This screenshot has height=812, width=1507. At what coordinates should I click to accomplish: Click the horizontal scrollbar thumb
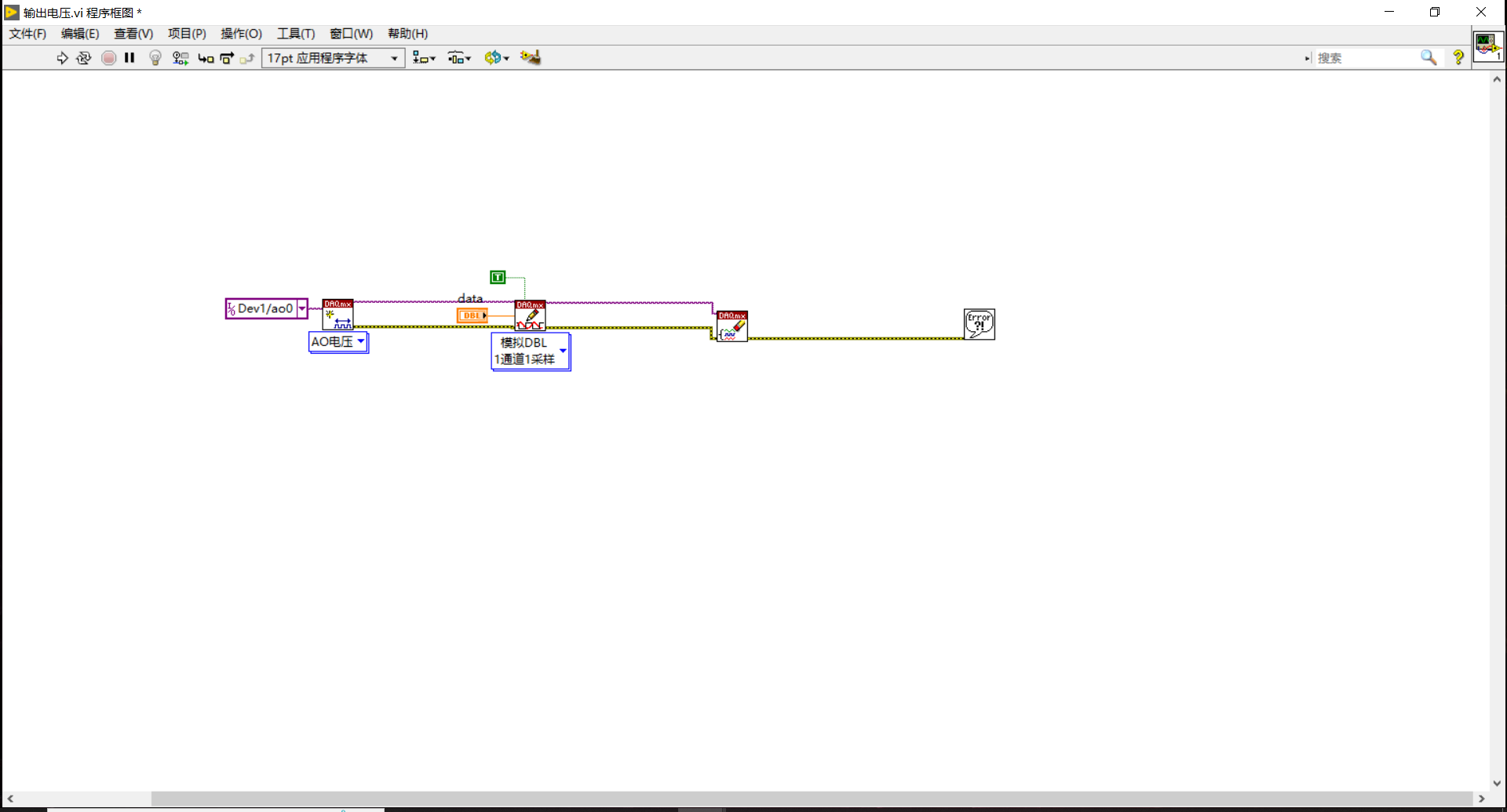point(812,799)
